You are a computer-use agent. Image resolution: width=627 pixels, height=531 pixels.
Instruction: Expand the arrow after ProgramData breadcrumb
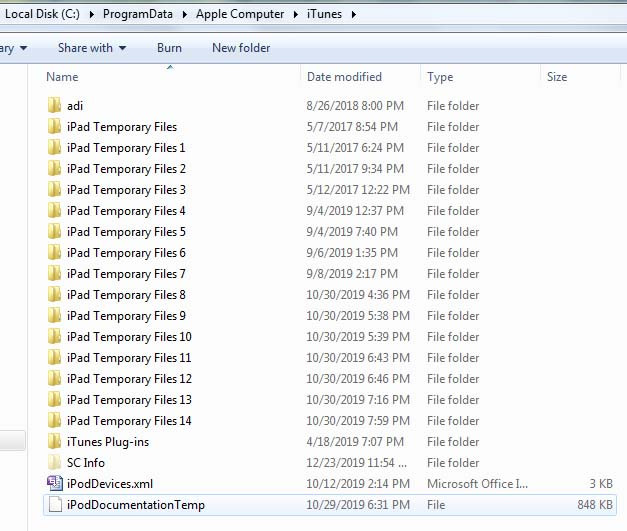[x=185, y=14]
